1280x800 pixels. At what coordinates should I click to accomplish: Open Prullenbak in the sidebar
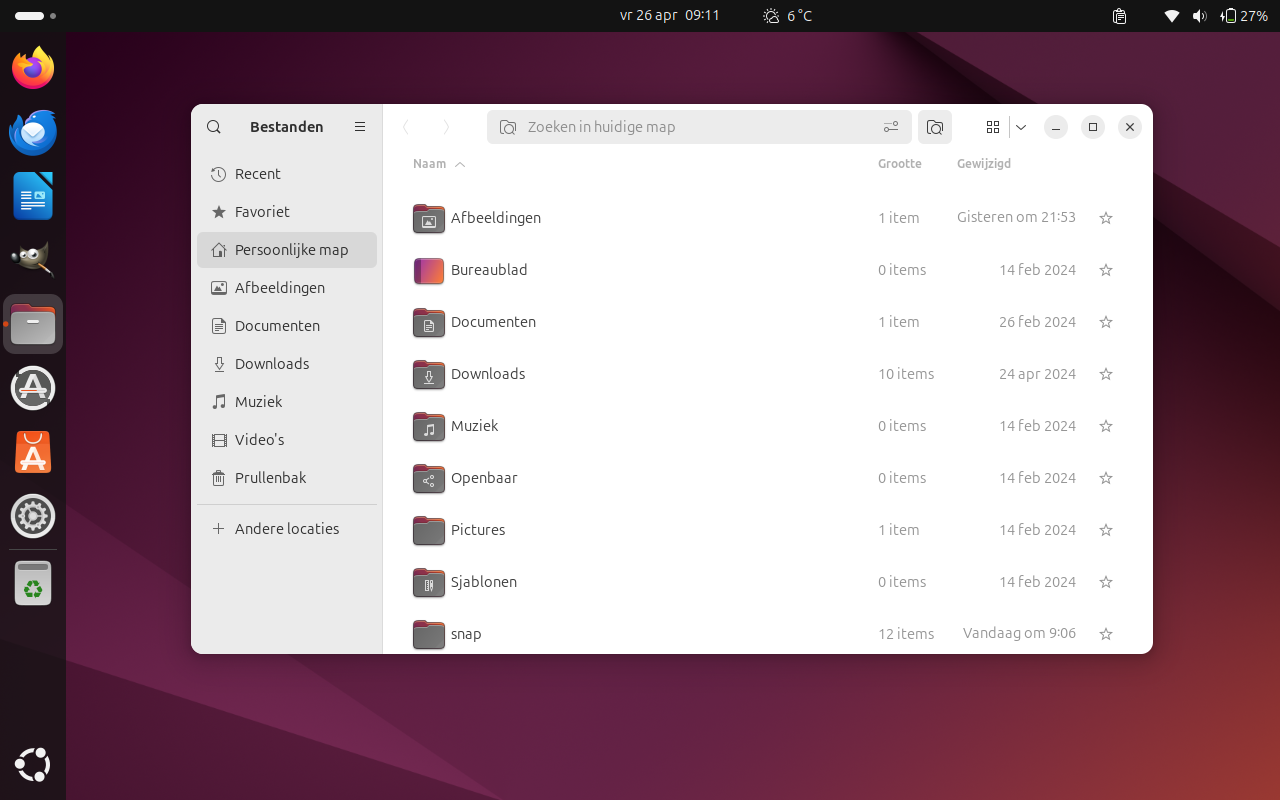270,478
